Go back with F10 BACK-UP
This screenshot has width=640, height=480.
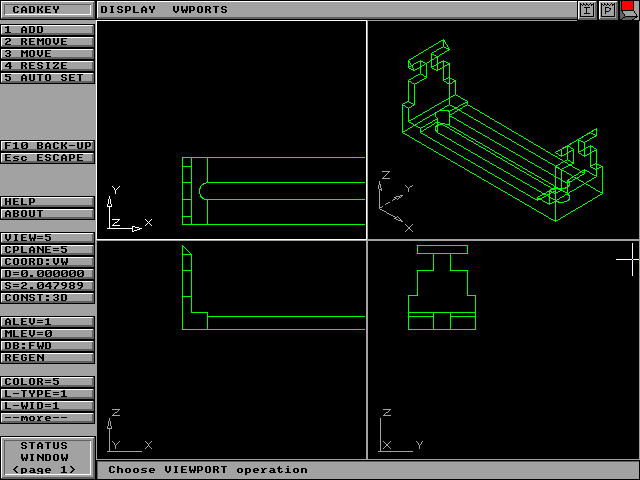click(48, 146)
